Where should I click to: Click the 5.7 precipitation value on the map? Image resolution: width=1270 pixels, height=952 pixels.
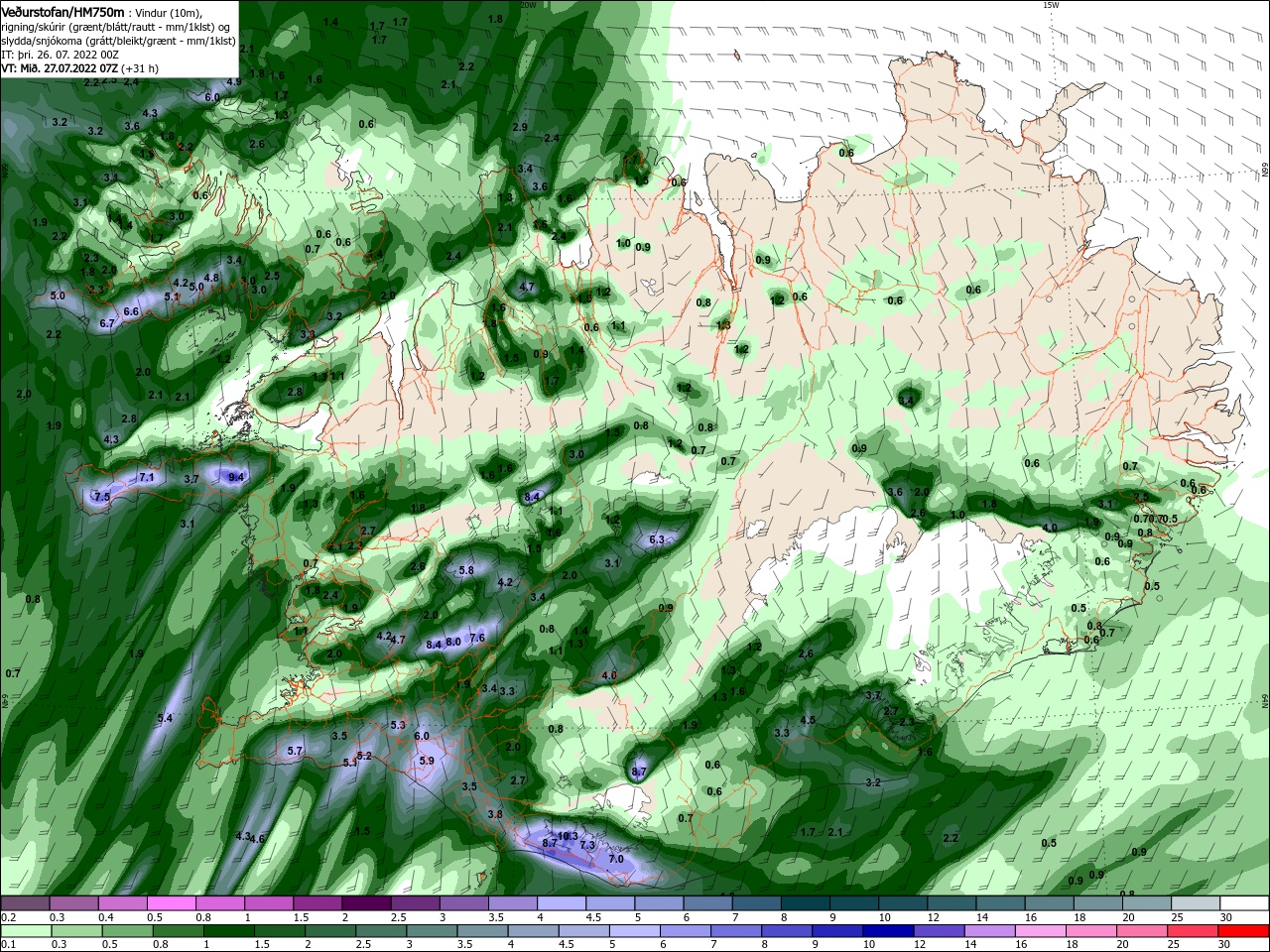point(295,751)
